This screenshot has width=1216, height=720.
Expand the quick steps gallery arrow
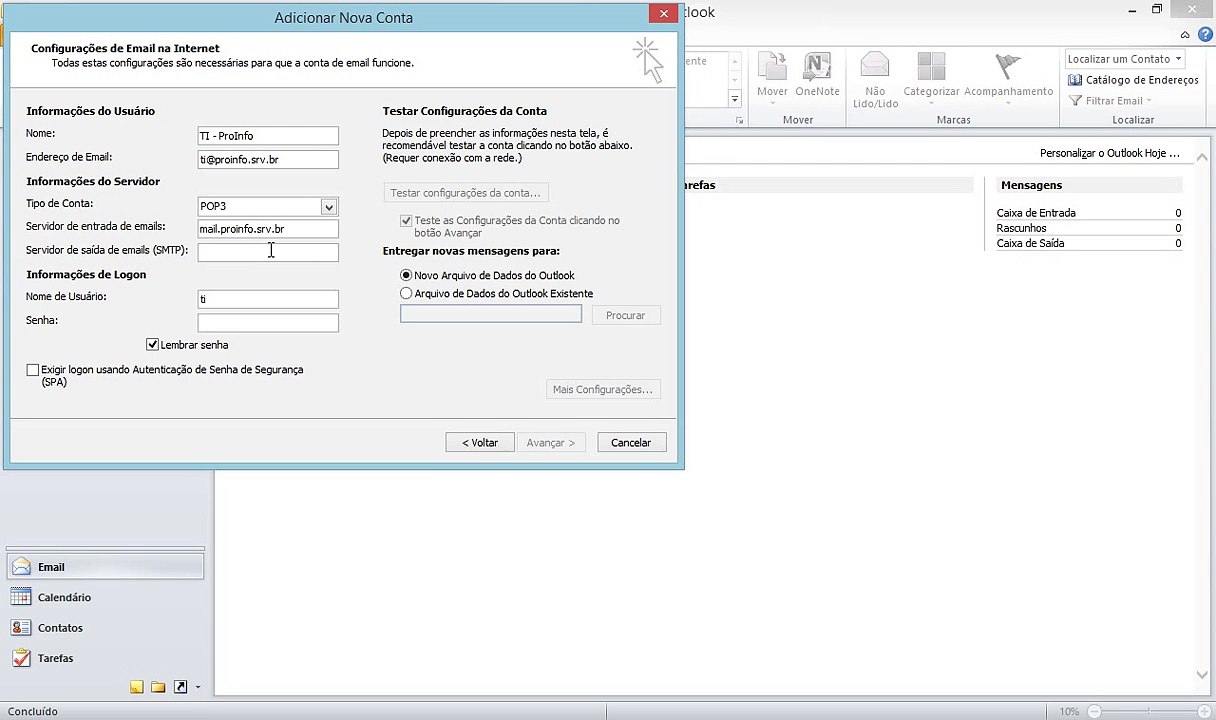(x=734, y=99)
